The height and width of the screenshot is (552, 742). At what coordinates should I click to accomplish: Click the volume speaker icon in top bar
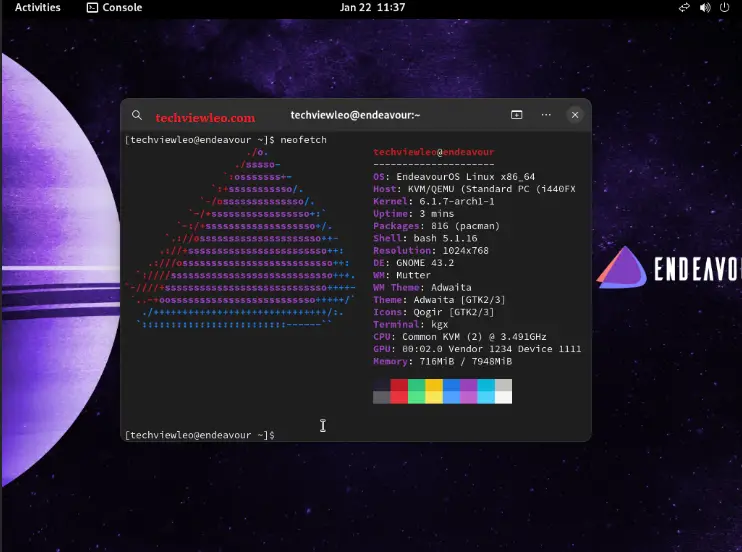(705, 8)
